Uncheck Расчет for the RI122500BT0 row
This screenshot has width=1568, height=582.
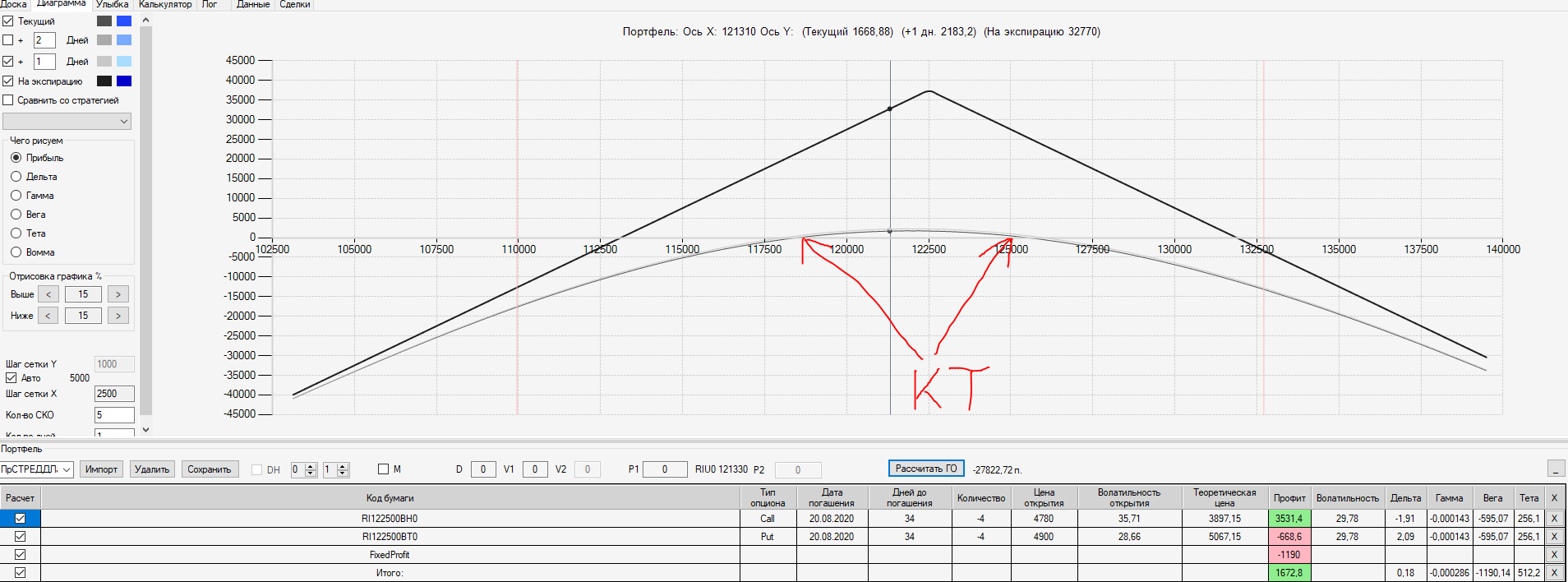click(21, 537)
